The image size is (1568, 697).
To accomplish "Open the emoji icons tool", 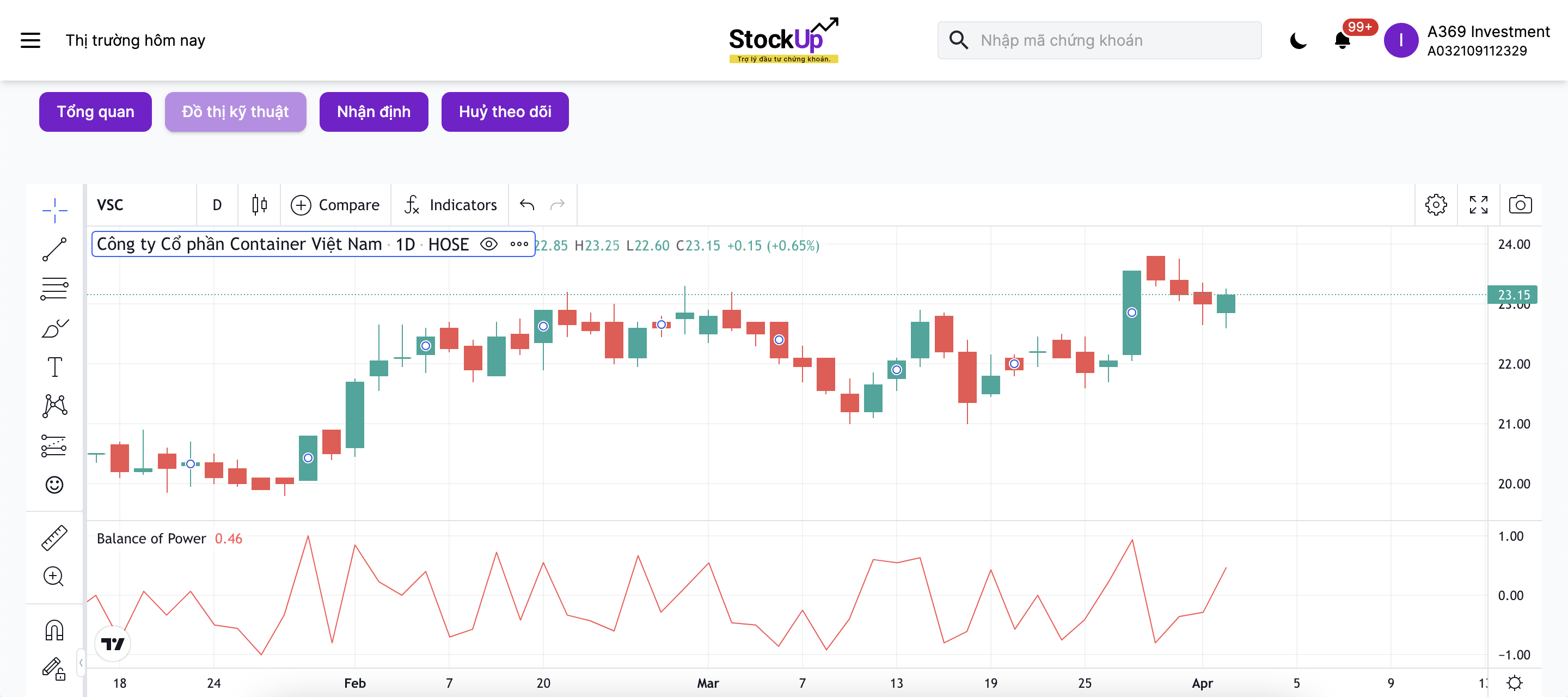I will [55, 485].
